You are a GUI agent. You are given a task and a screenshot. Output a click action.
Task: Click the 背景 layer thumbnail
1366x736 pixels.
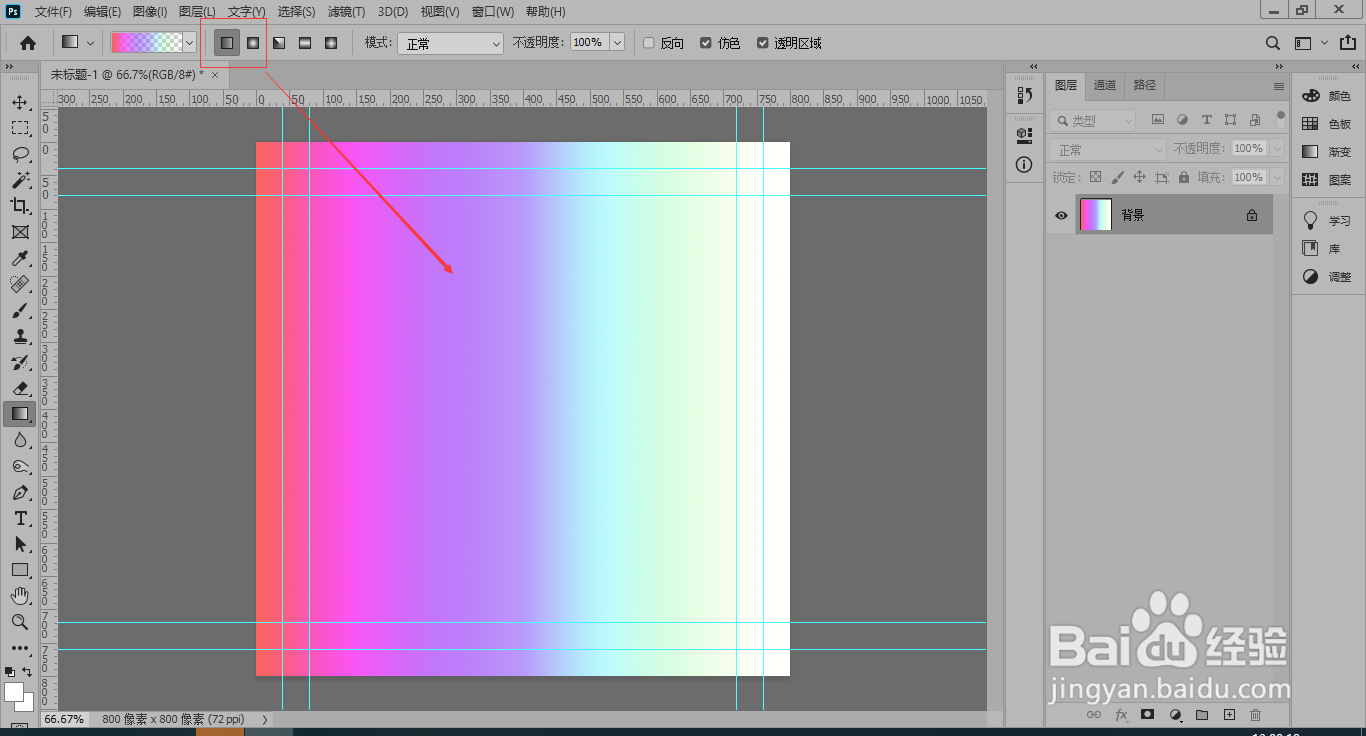[x=1096, y=215]
